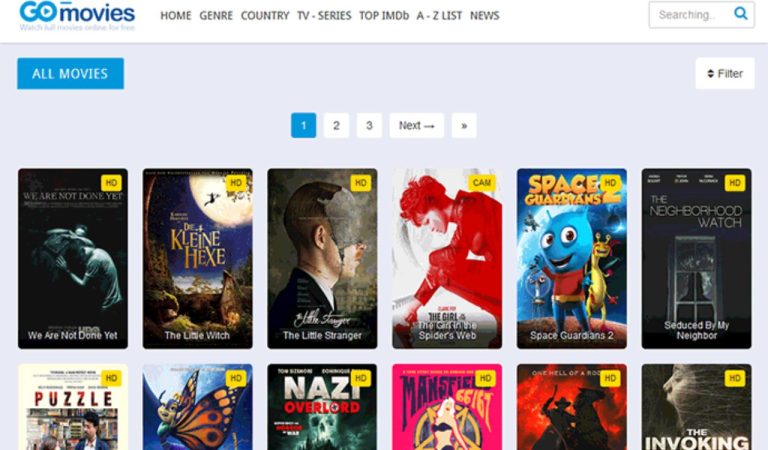Click the search magnifier icon
The width and height of the screenshot is (768, 450).
pos(741,14)
